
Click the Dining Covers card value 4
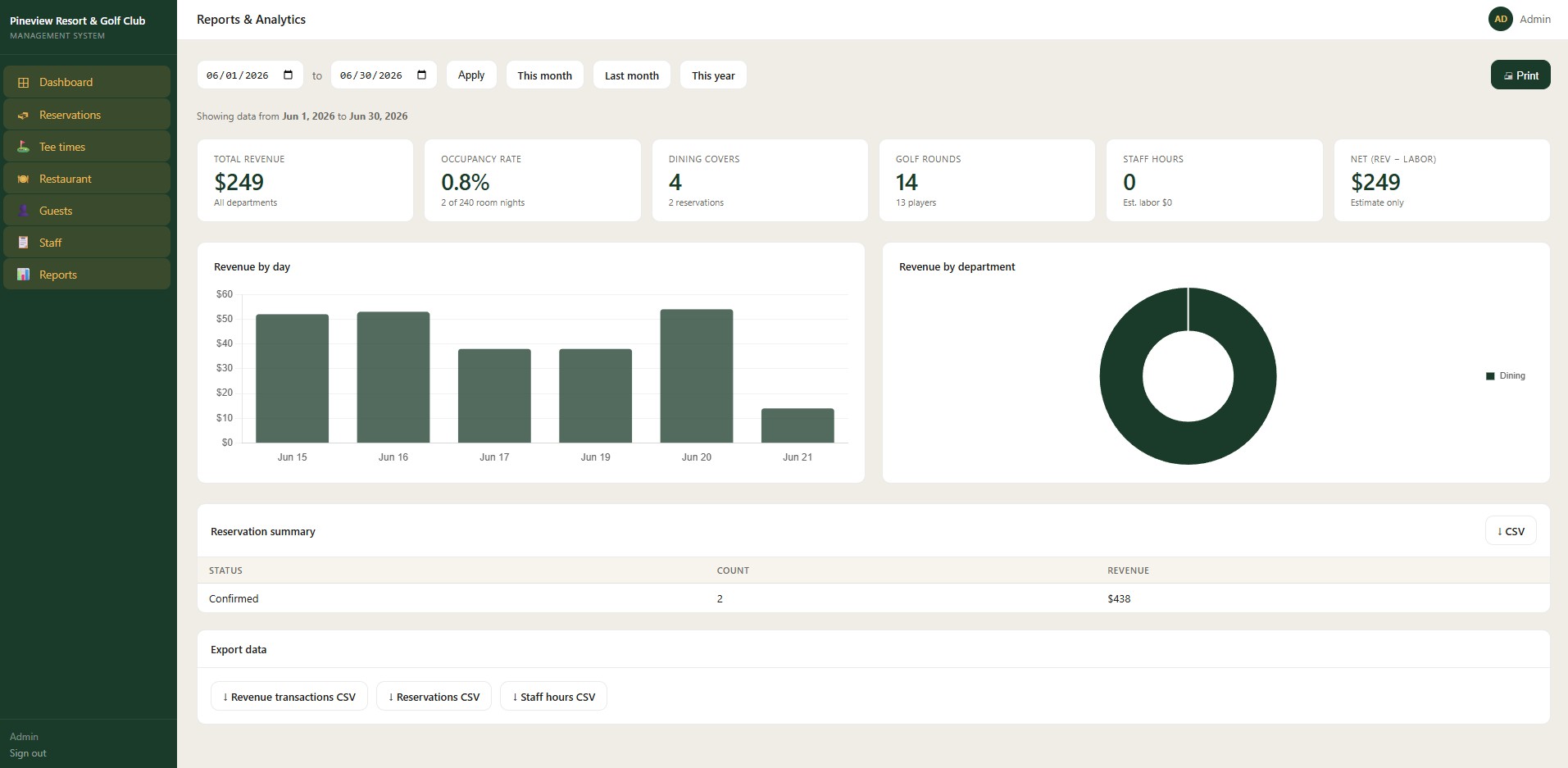(x=675, y=182)
